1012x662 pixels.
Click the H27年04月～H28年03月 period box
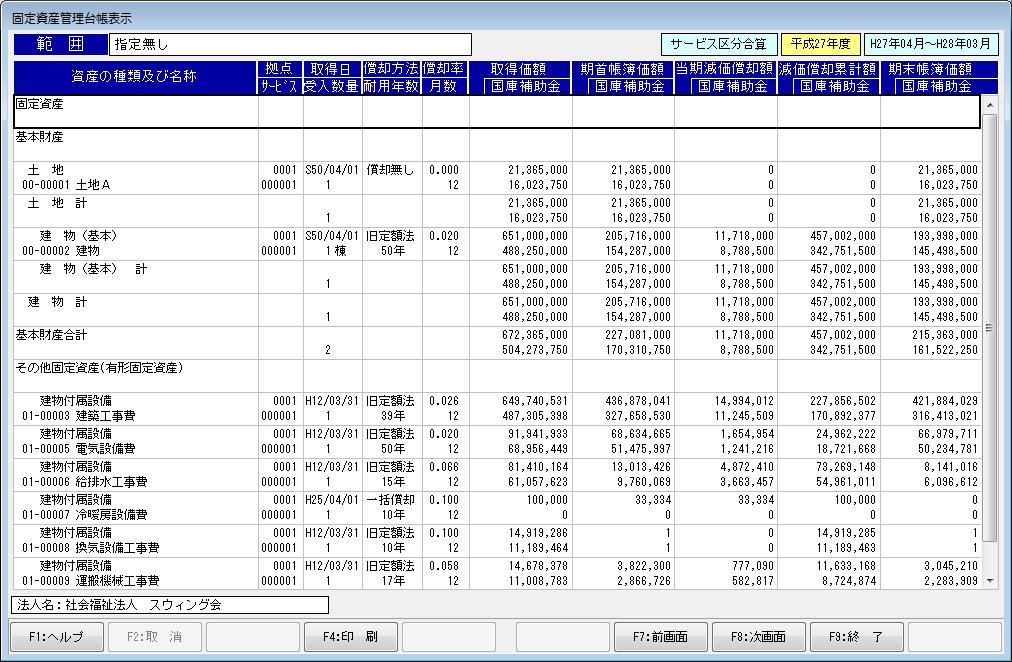(x=930, y=44)
